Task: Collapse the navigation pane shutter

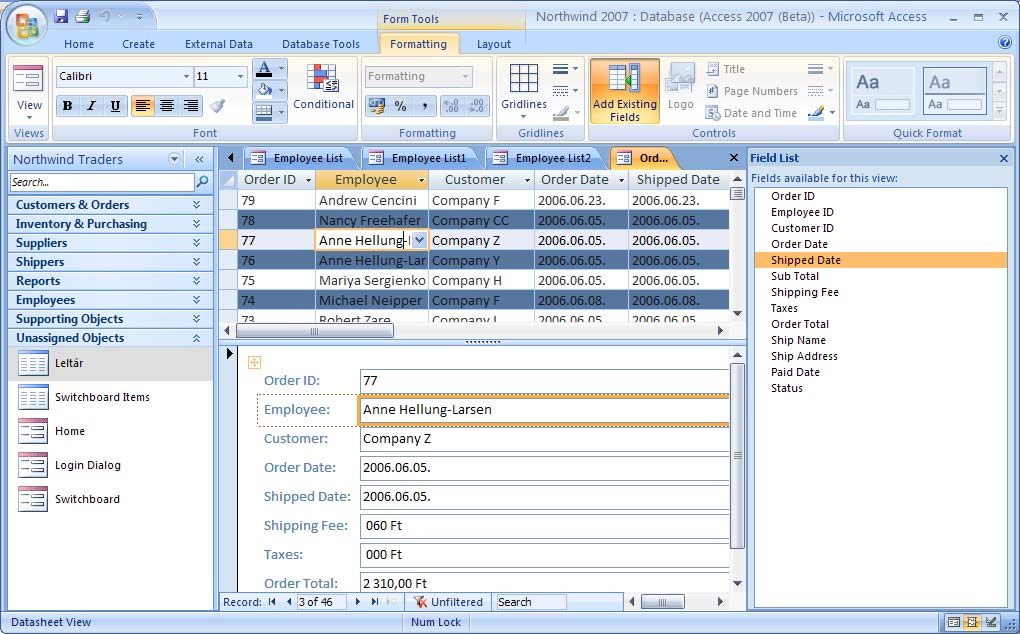Action: click(x=199, y=159)
